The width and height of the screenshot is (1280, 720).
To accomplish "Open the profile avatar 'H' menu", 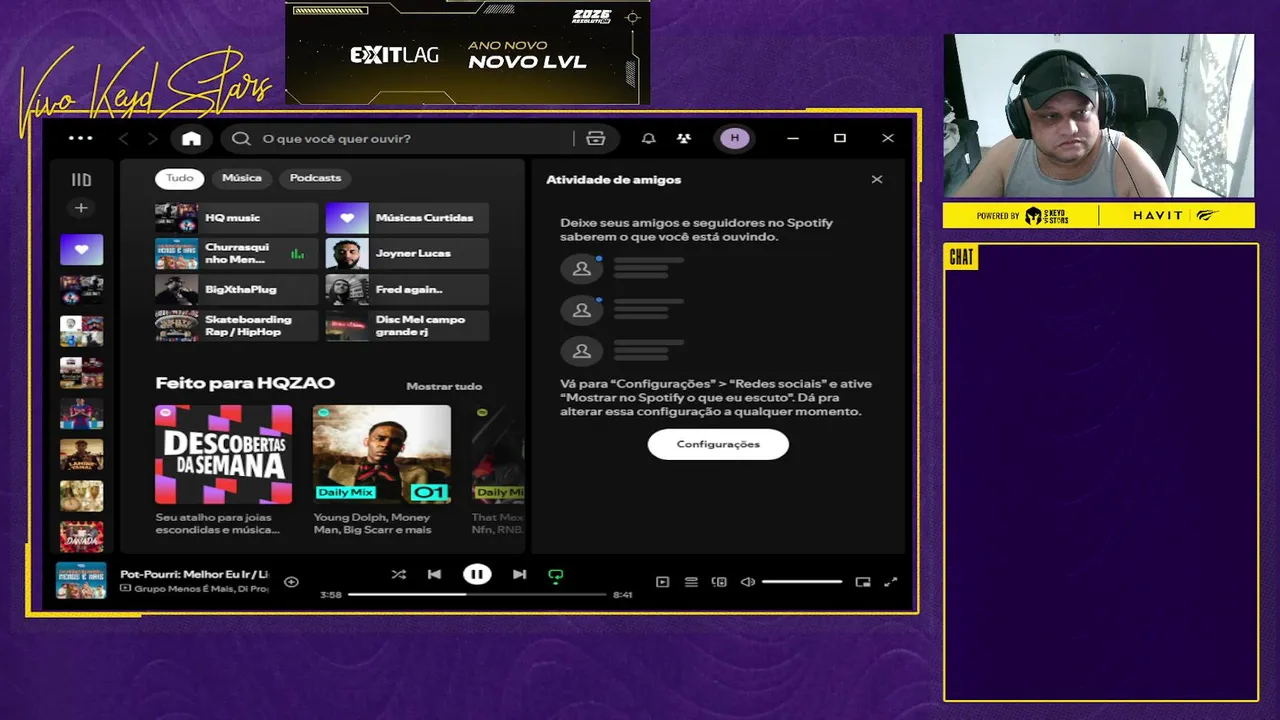I will pos(734,138).
